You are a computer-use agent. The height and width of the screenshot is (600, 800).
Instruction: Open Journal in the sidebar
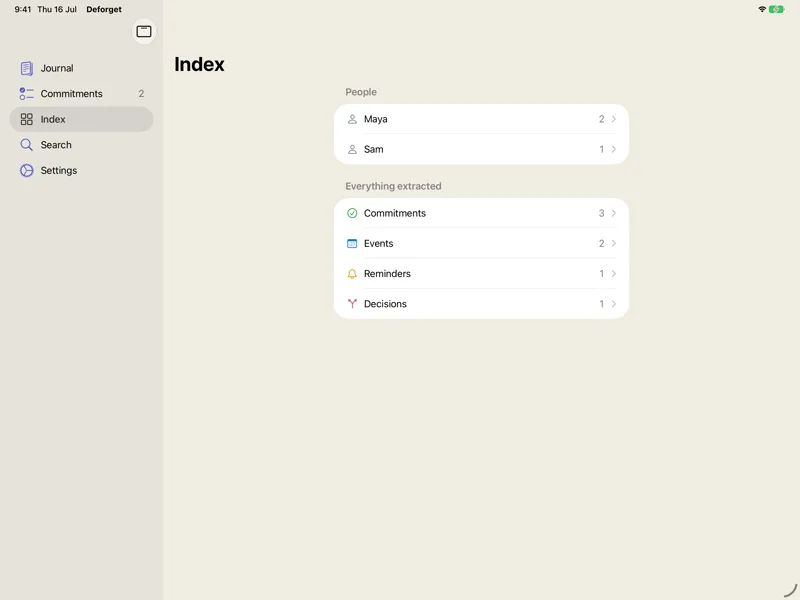click(x=82, y=68)
